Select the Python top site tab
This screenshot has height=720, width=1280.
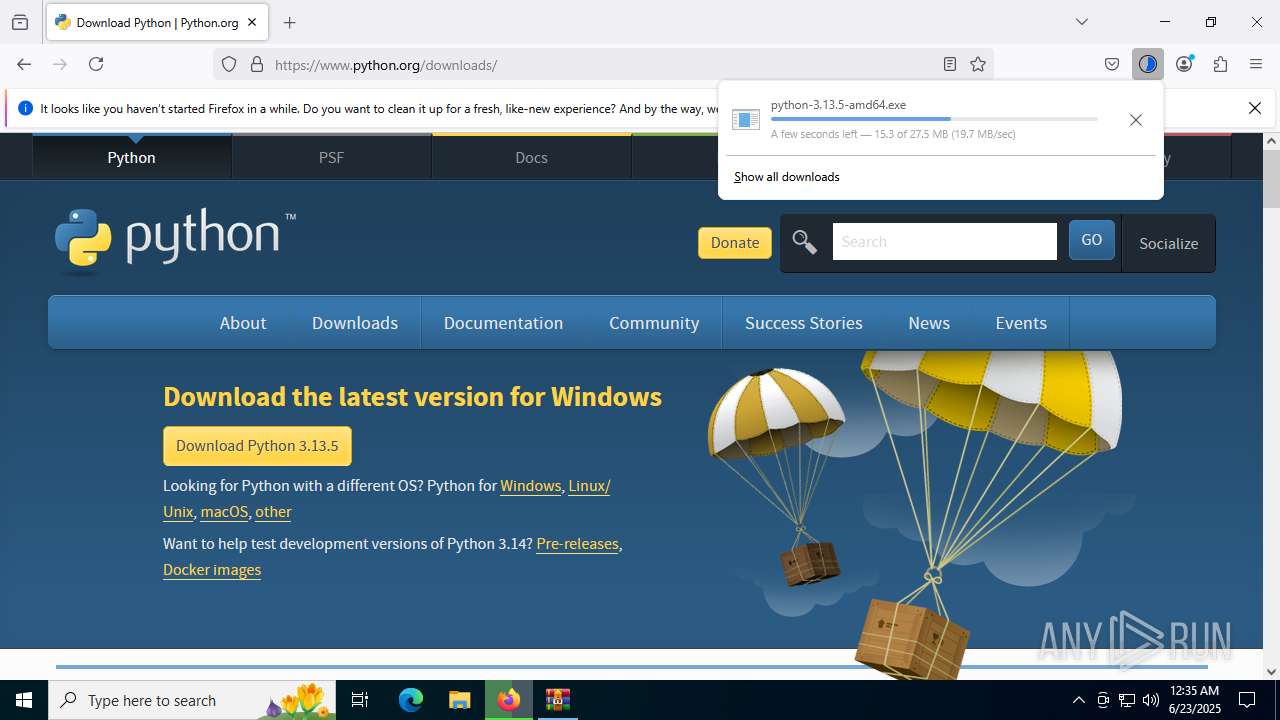pyautogui.click(x=132, y=157)
